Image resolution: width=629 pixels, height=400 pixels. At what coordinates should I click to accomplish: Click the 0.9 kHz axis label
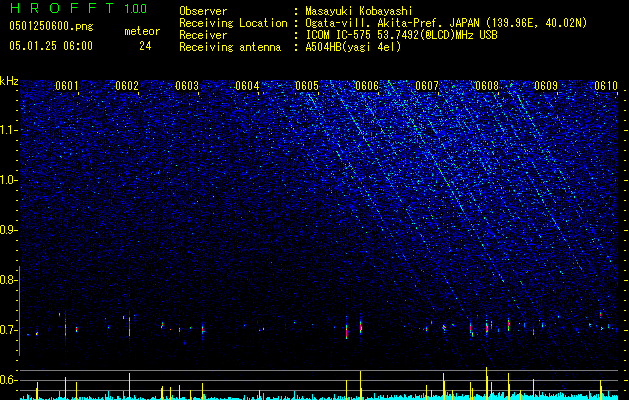point(9,230)
